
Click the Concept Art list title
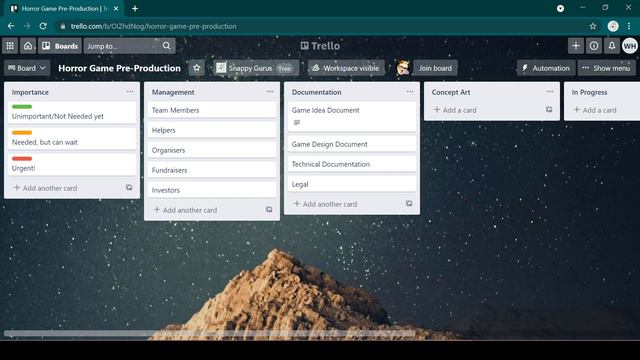point(451,92)
